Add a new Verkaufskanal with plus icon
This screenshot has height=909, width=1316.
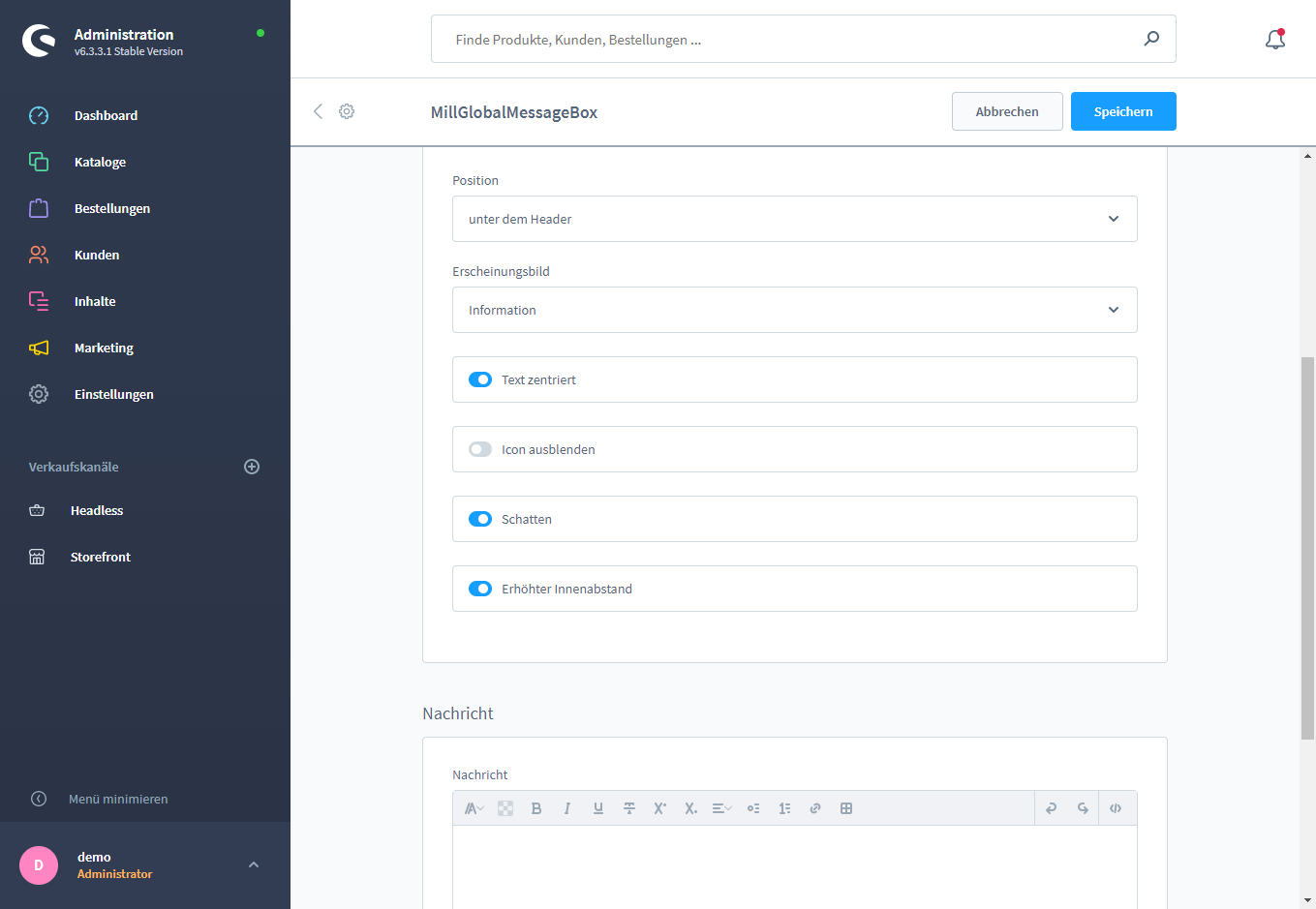tap(252, 467)
